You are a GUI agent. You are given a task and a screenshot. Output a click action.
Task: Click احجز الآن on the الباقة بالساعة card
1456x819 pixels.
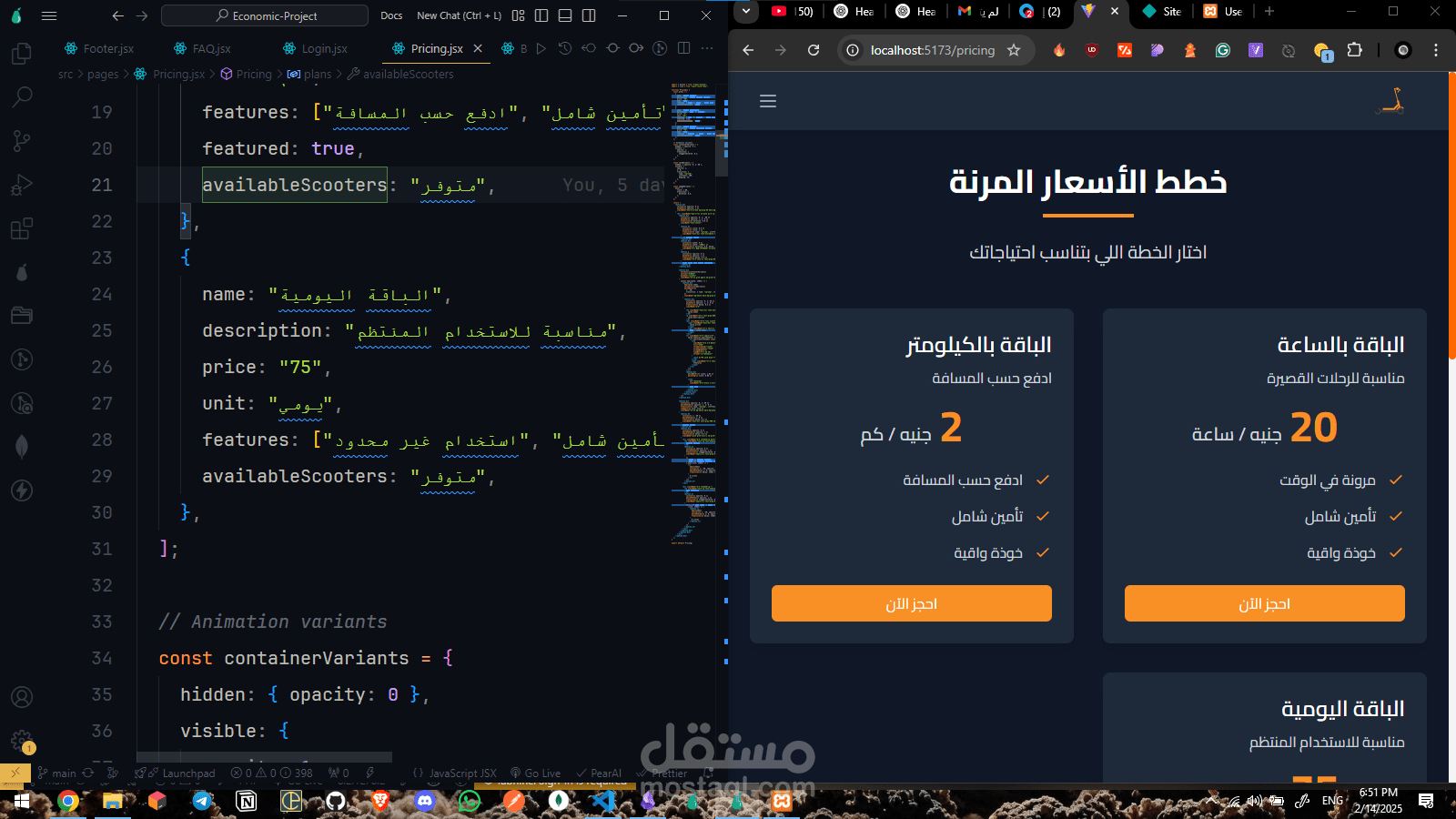pyautogui.click(x=1265, y=603)
